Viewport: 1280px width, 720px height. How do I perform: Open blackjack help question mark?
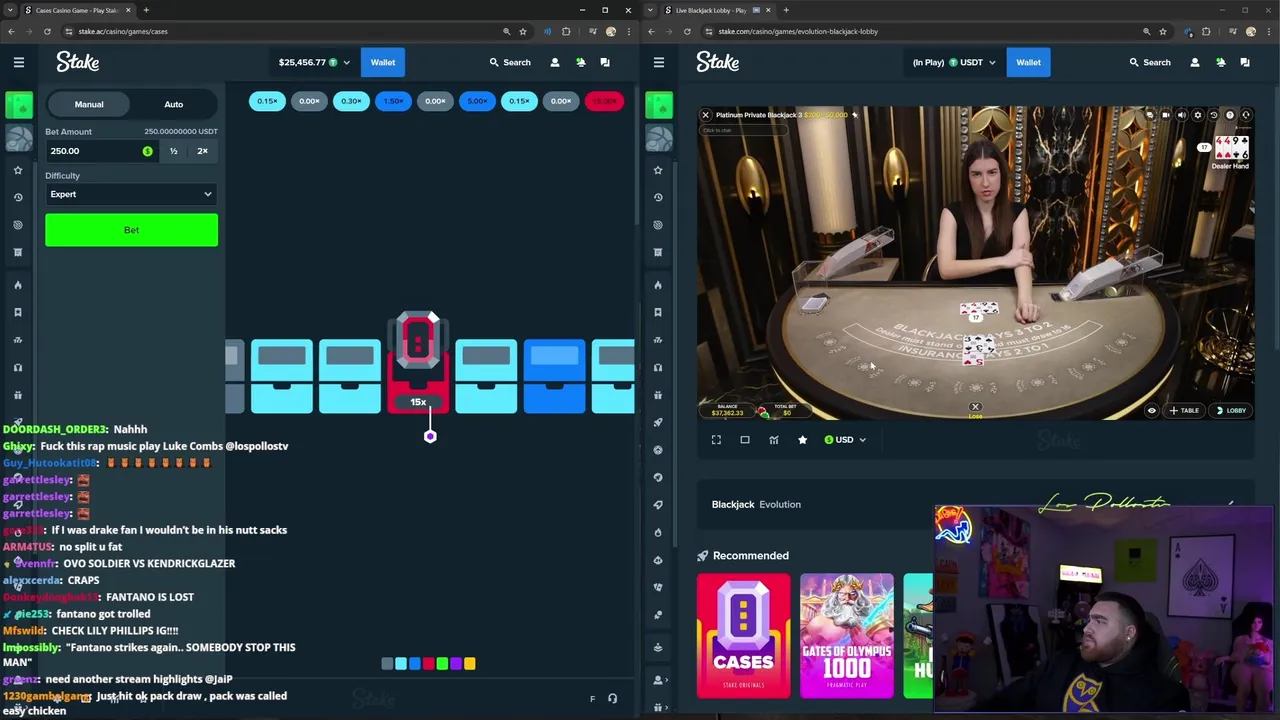coord(1230,115)
